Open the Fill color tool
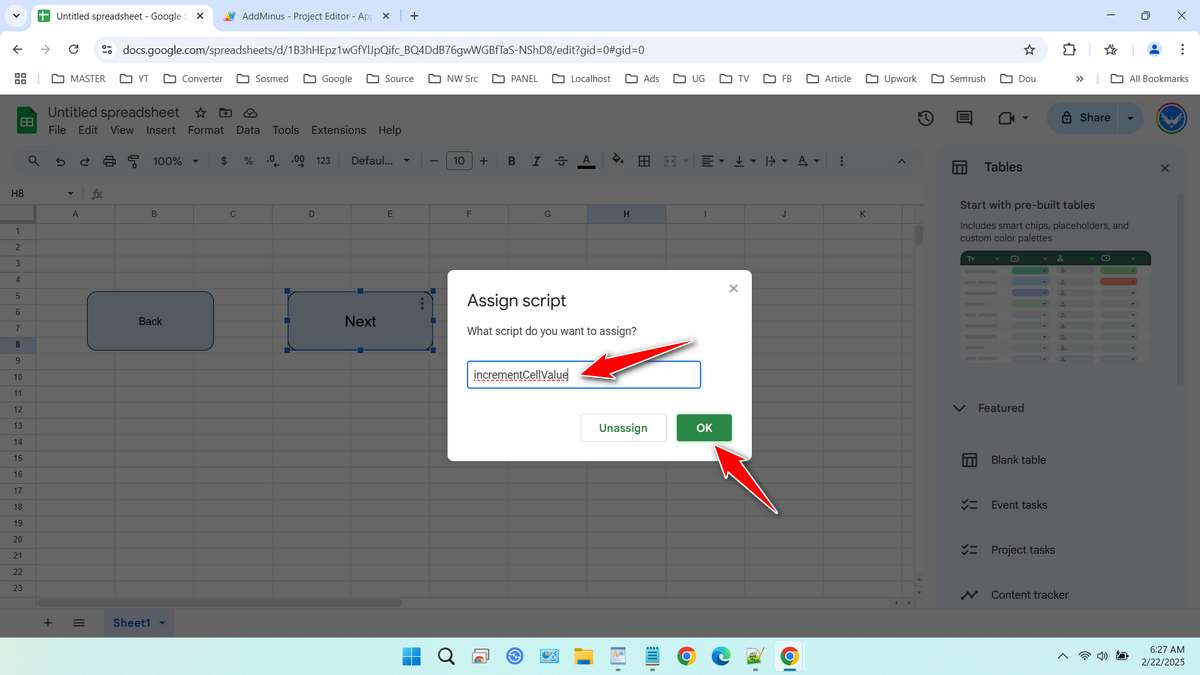Screen dimensions: 1200x675 (x=618, y=160)
